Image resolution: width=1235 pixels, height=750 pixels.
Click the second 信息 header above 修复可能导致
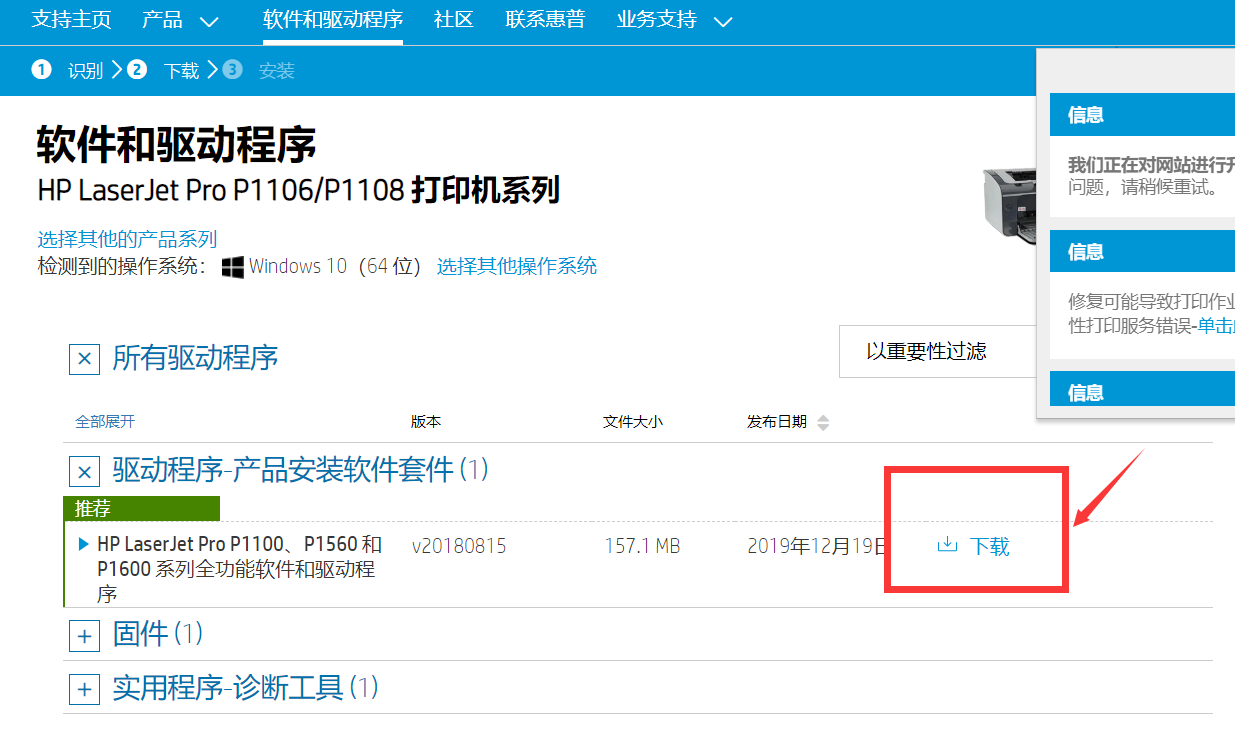coord(1142,252)
